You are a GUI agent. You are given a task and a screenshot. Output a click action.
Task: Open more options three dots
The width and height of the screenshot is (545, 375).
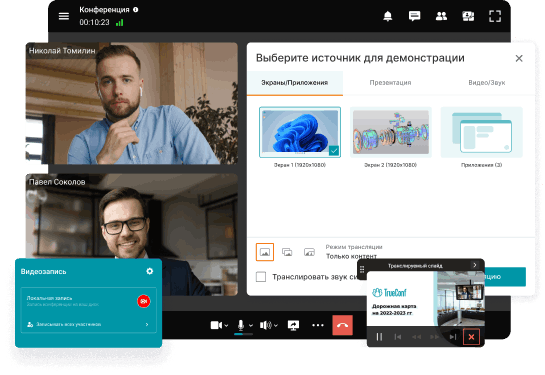318,325
